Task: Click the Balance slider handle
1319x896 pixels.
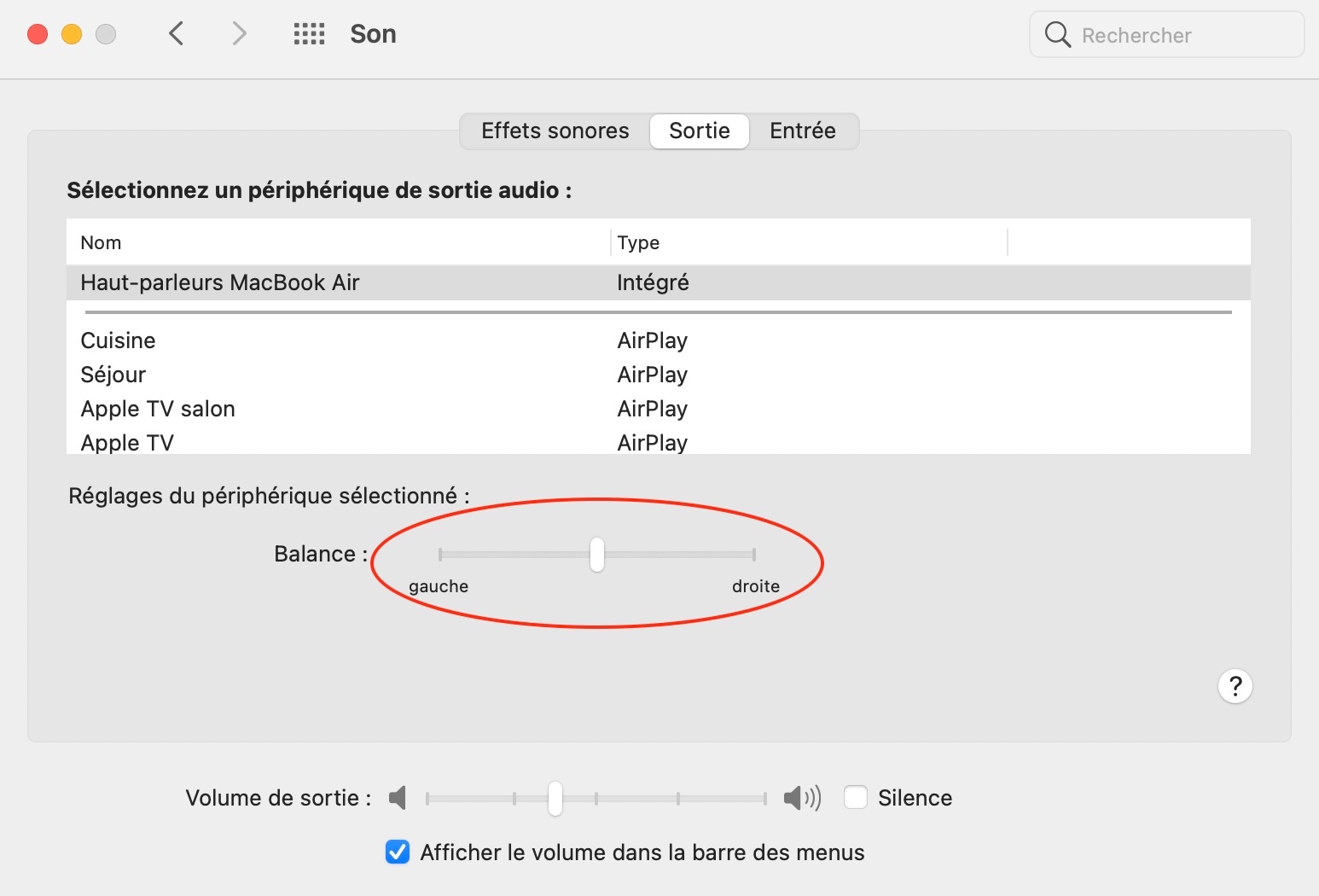Action: [597, 555]
